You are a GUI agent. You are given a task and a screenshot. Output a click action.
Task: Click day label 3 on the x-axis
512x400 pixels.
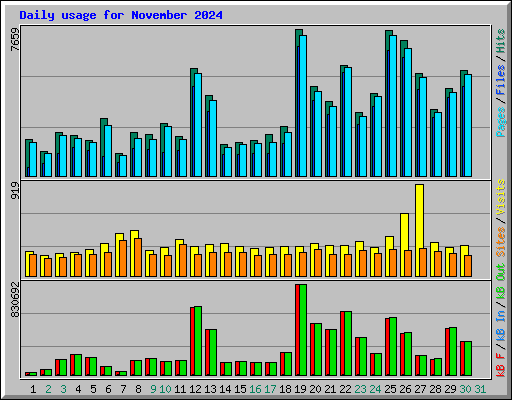(x=63, y=389)
